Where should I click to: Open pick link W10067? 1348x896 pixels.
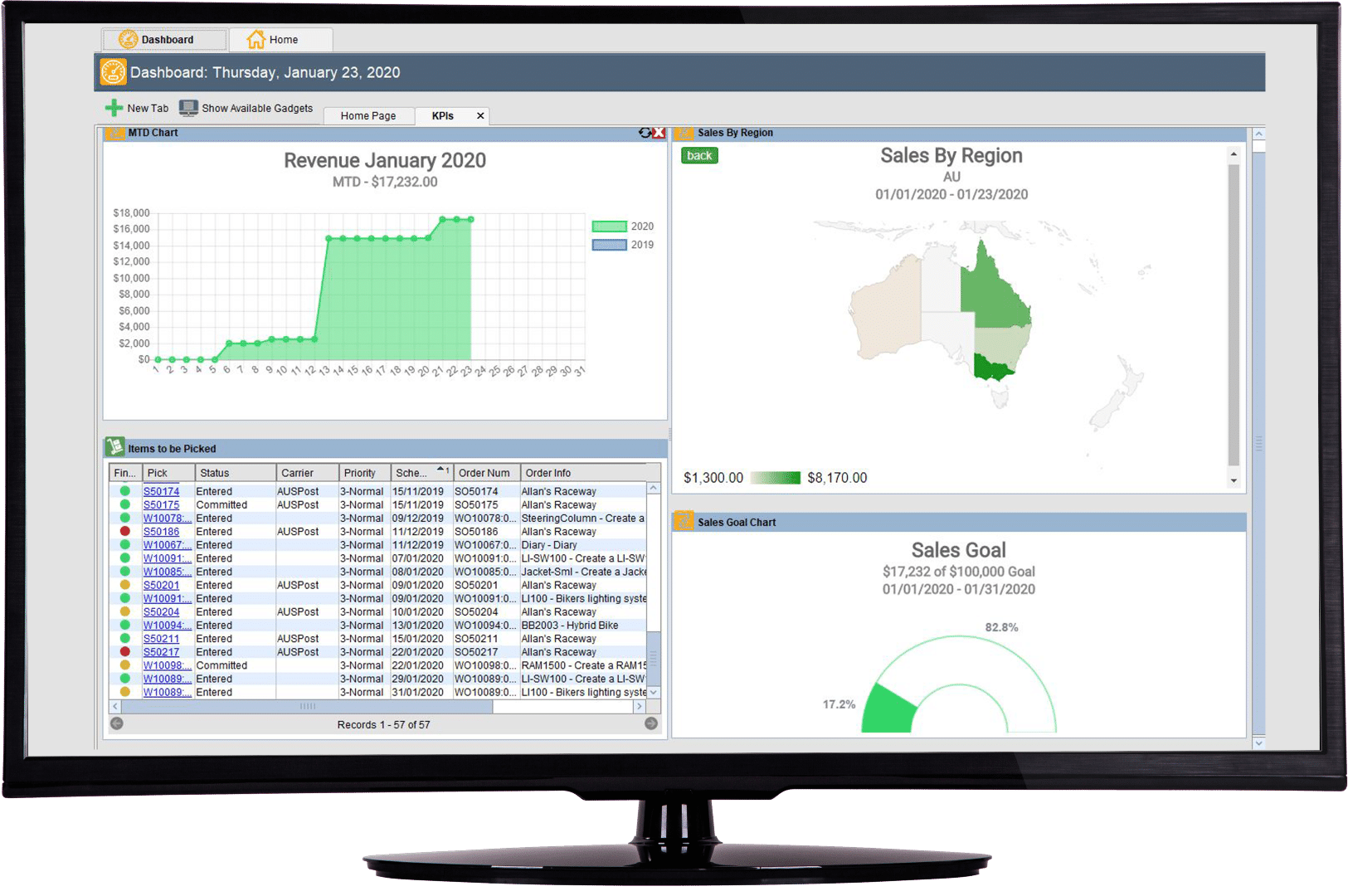(167, 544)
